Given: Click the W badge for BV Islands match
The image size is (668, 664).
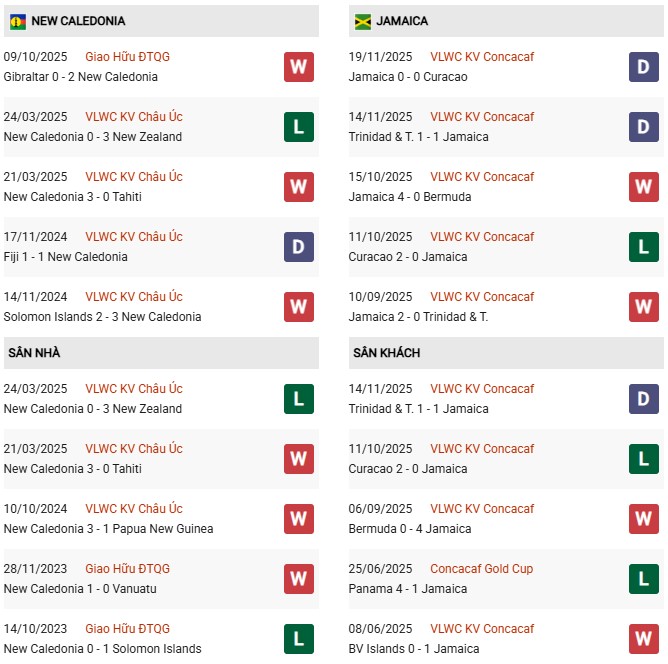Looking at the screenshot, I should (x=643, y=639).
